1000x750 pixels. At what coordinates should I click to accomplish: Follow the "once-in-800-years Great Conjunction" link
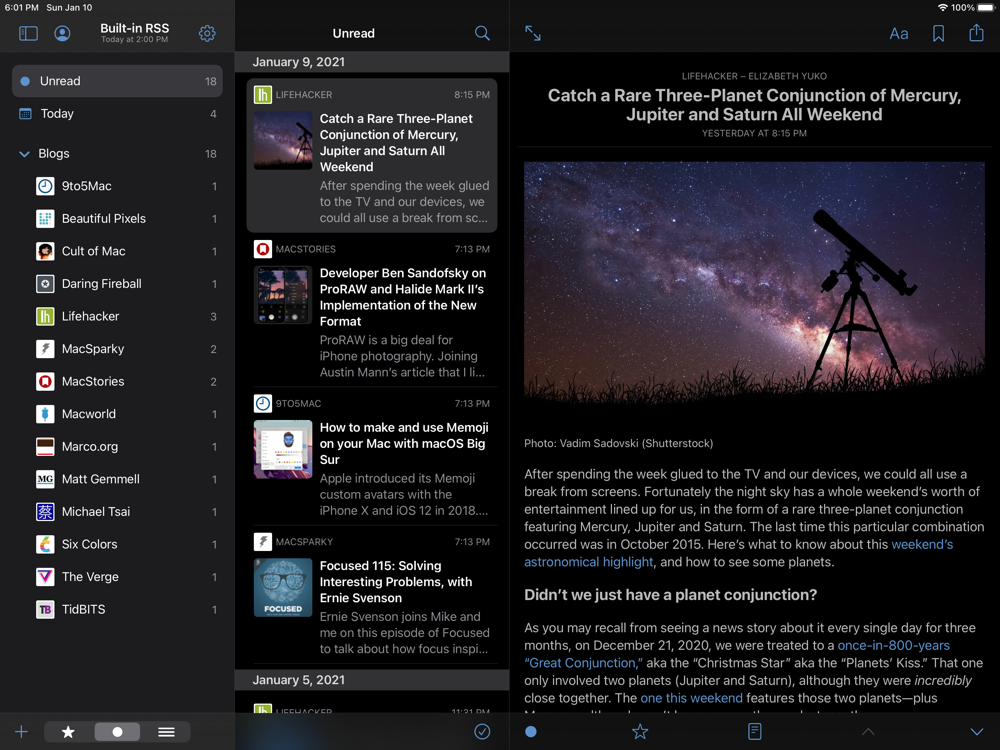(737, 654)
